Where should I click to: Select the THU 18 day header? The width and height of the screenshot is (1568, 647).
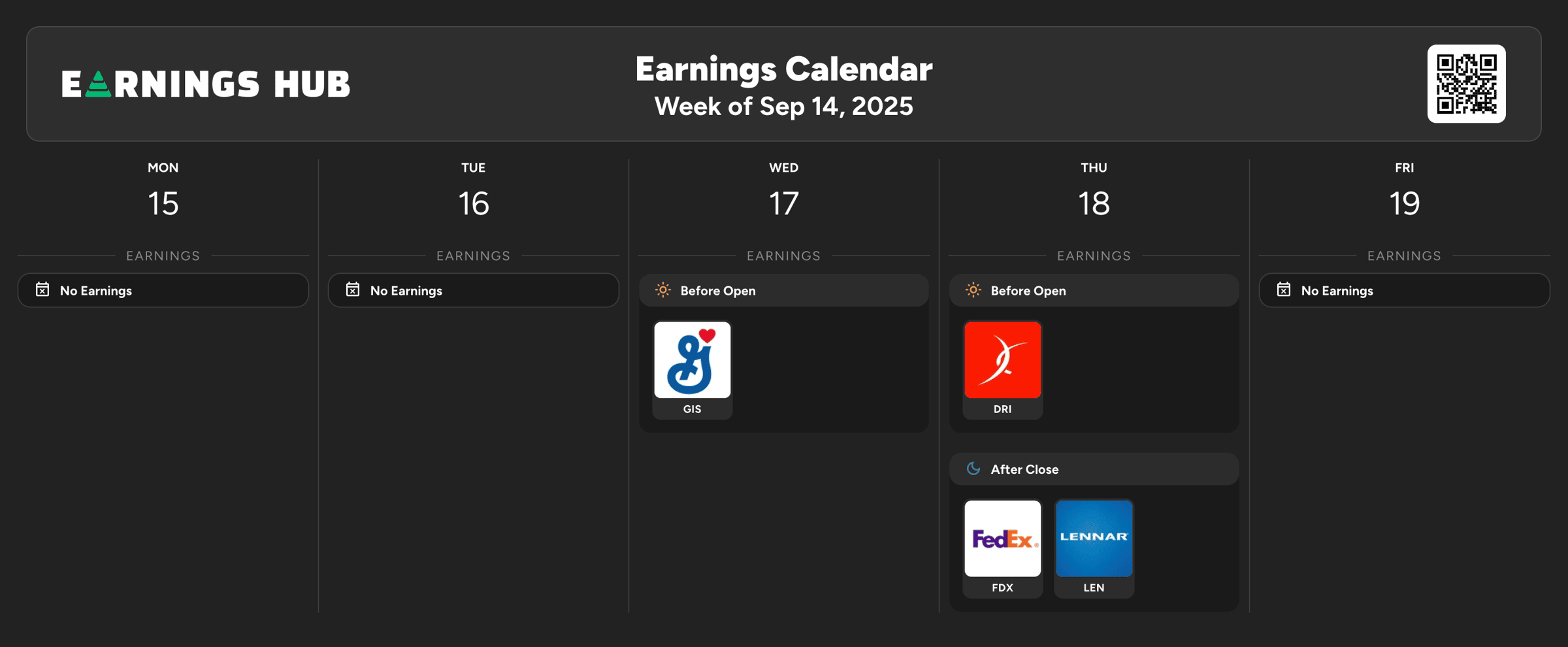point(1094,190)
